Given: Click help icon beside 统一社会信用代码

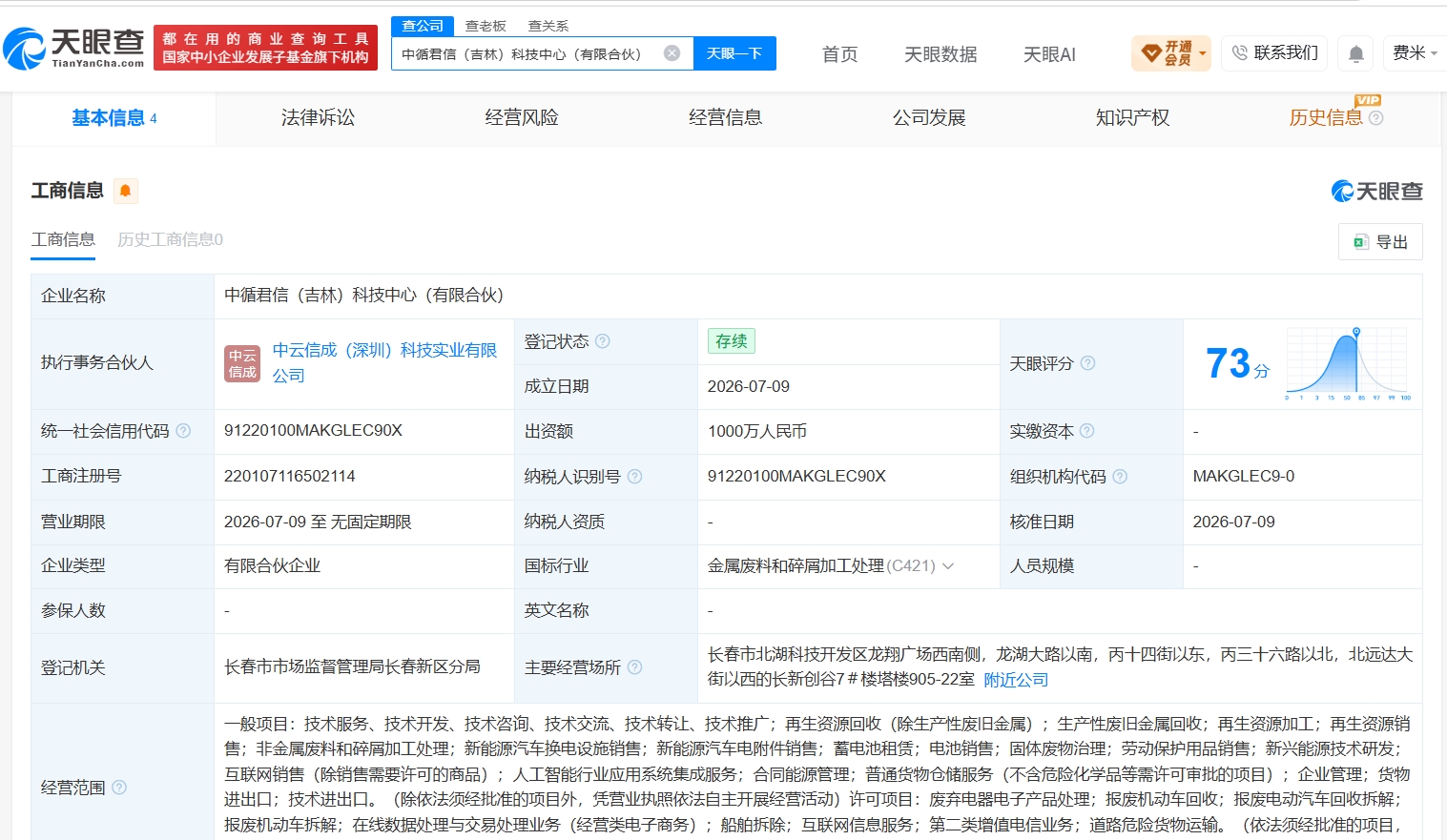Looking at the screenshot, I should (x=183, y=431).
